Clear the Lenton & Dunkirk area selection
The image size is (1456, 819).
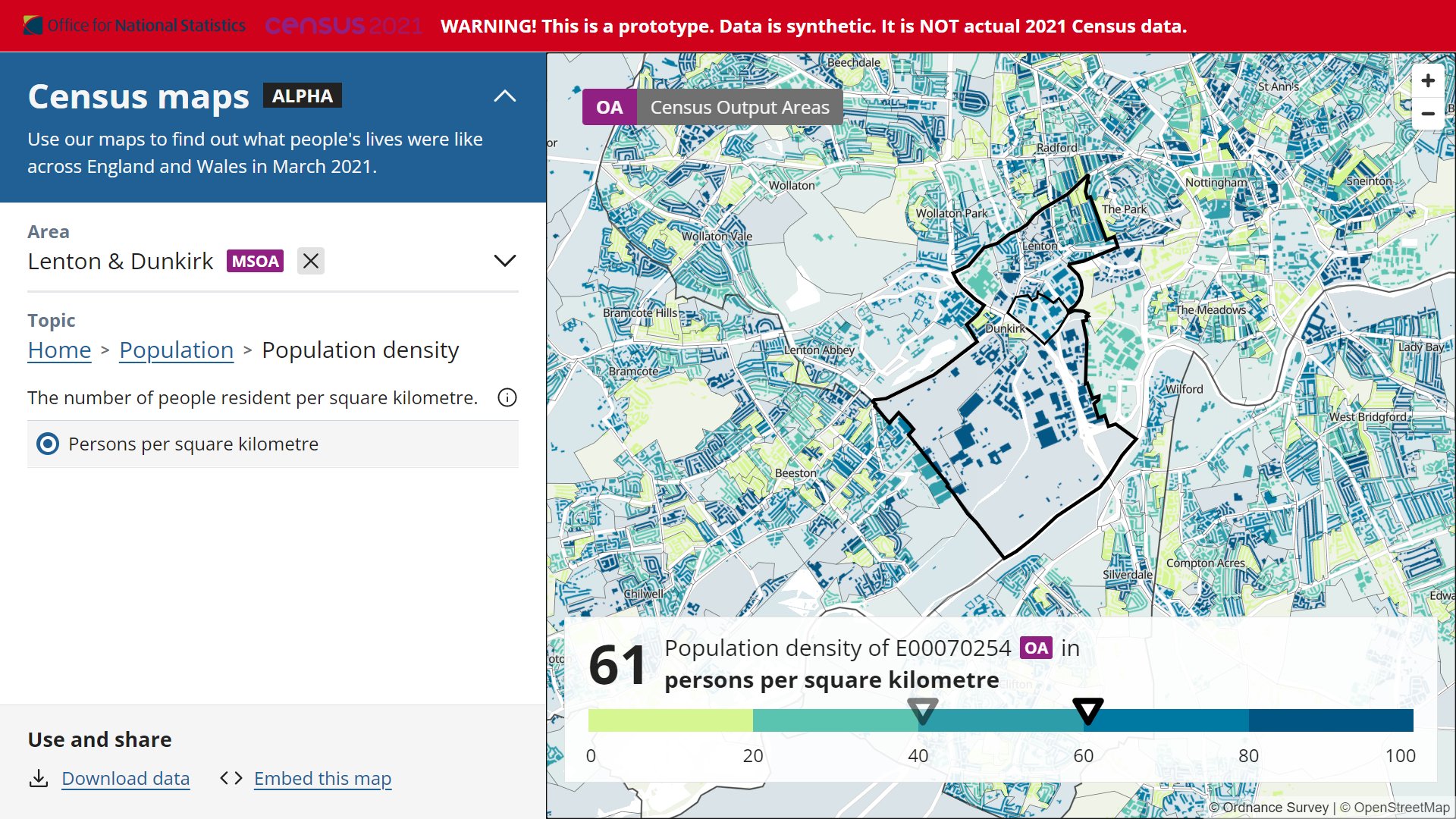click(x=311, y=261)
